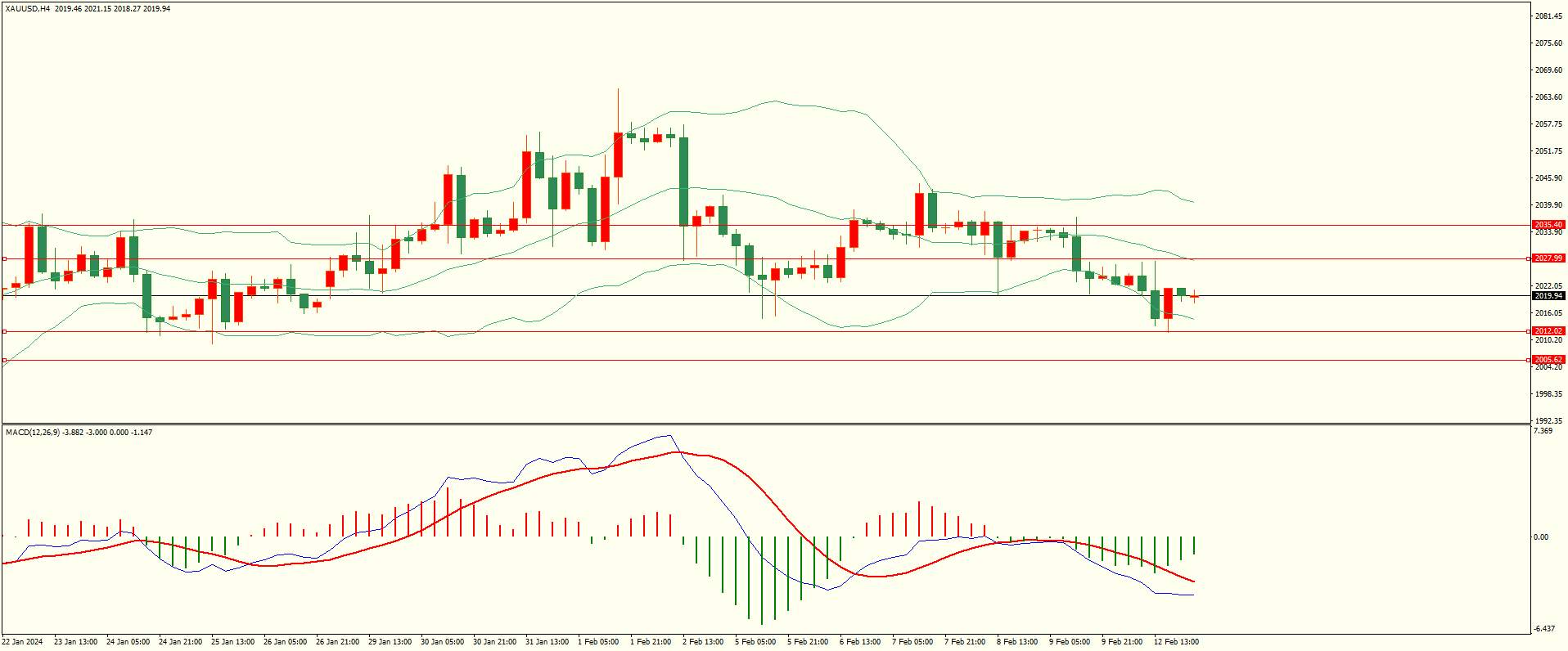Click the 2063.60 price scale value
The image size is (1568, 651).
[x=1549, y=97]
